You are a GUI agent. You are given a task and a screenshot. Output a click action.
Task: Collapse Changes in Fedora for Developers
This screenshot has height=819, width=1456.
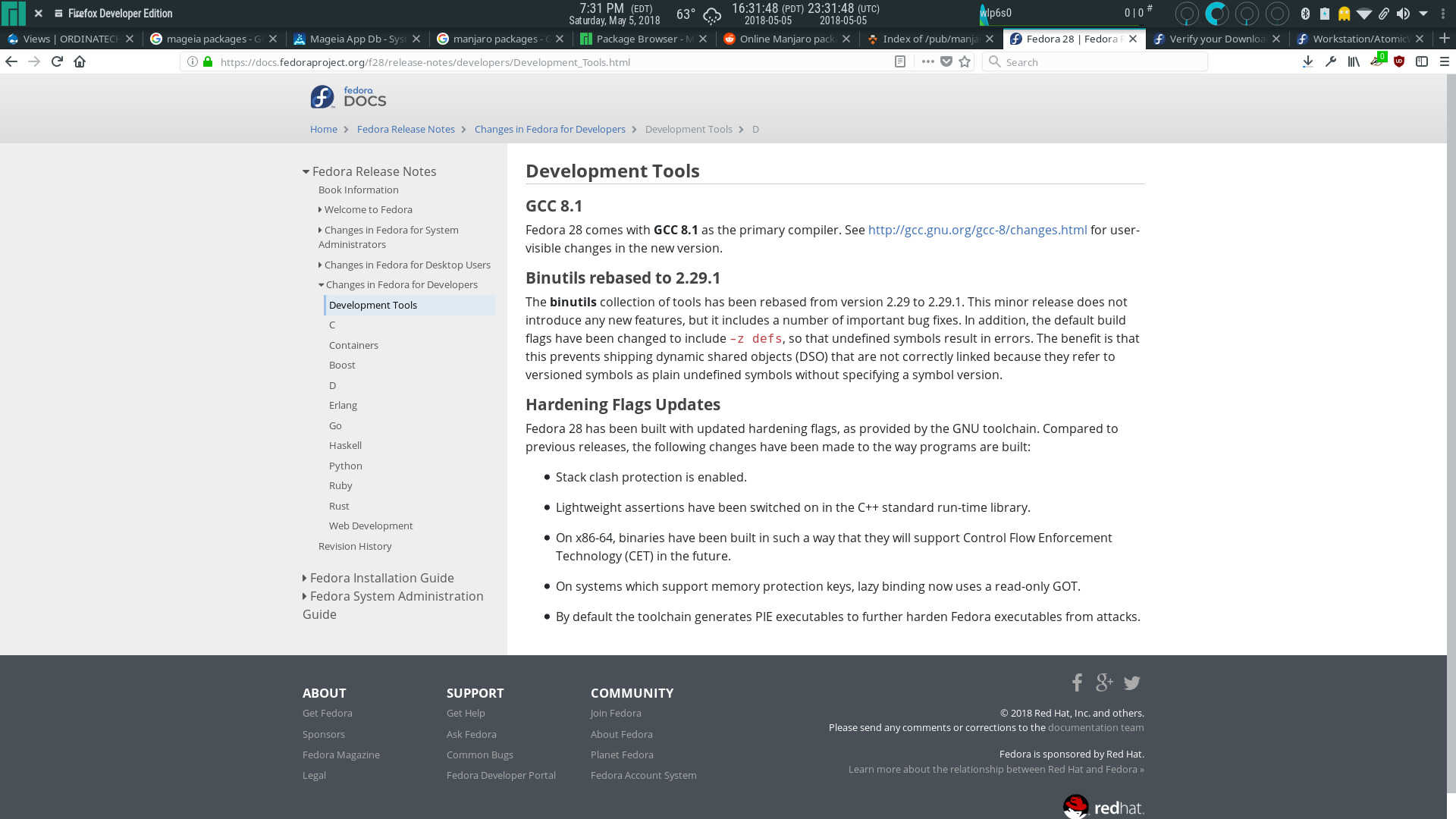pyautogui.click(x=321, y=285)
